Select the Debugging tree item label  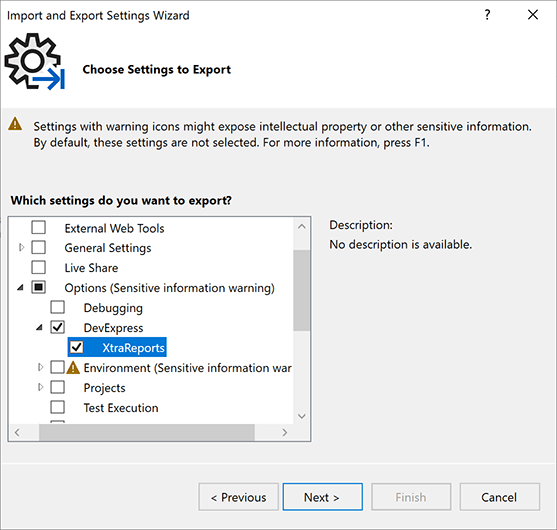113,308
